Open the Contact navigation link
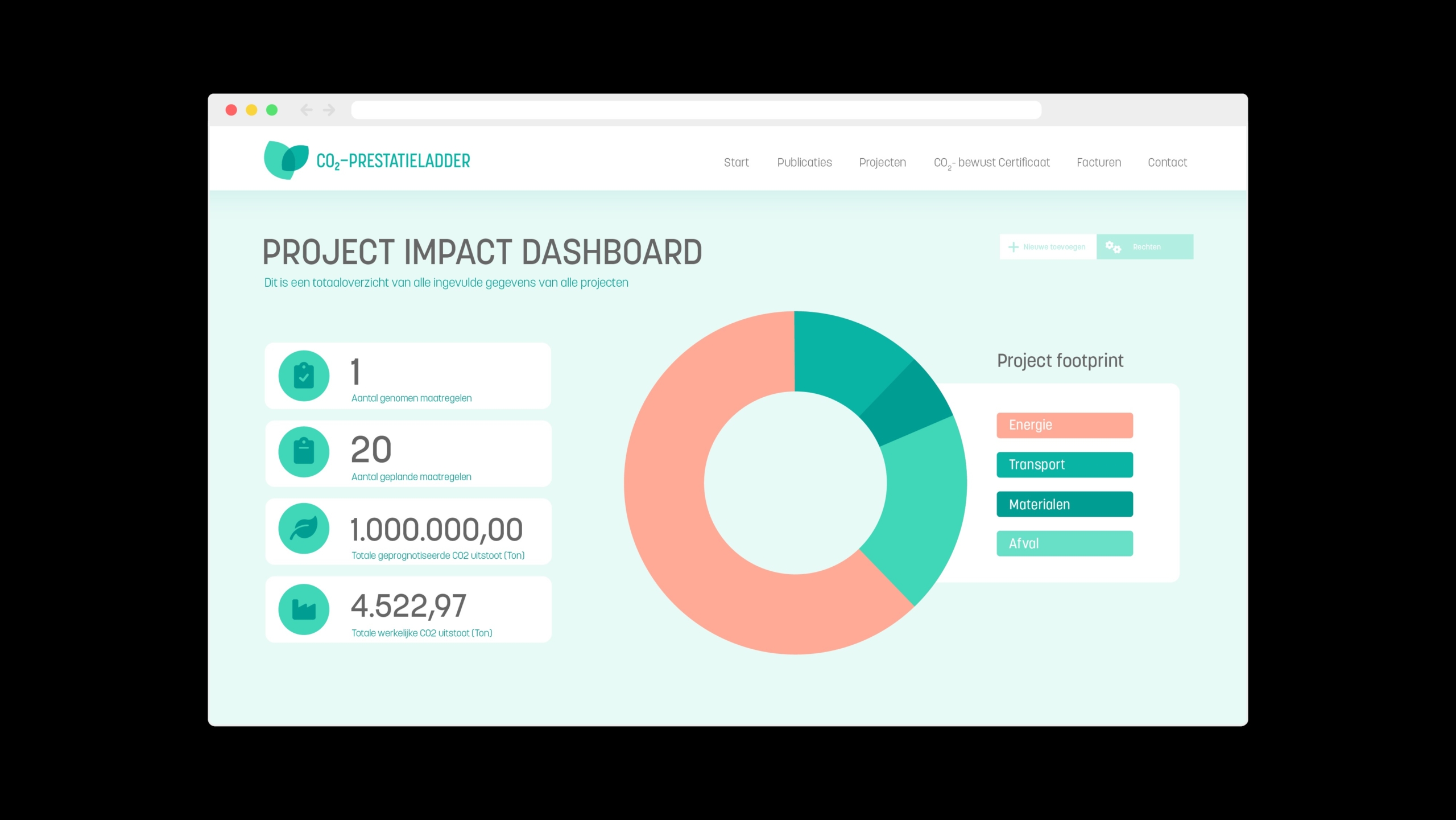Screen dimensions: 1456x820 [1167, 163]
